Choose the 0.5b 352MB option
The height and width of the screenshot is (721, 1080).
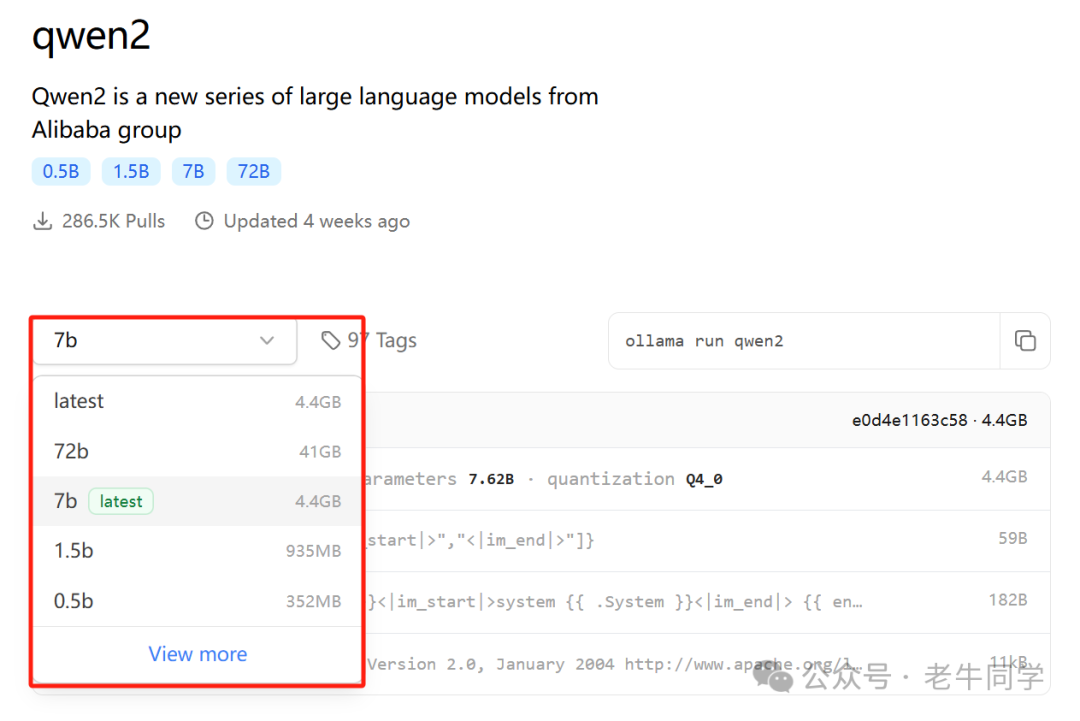198,601
